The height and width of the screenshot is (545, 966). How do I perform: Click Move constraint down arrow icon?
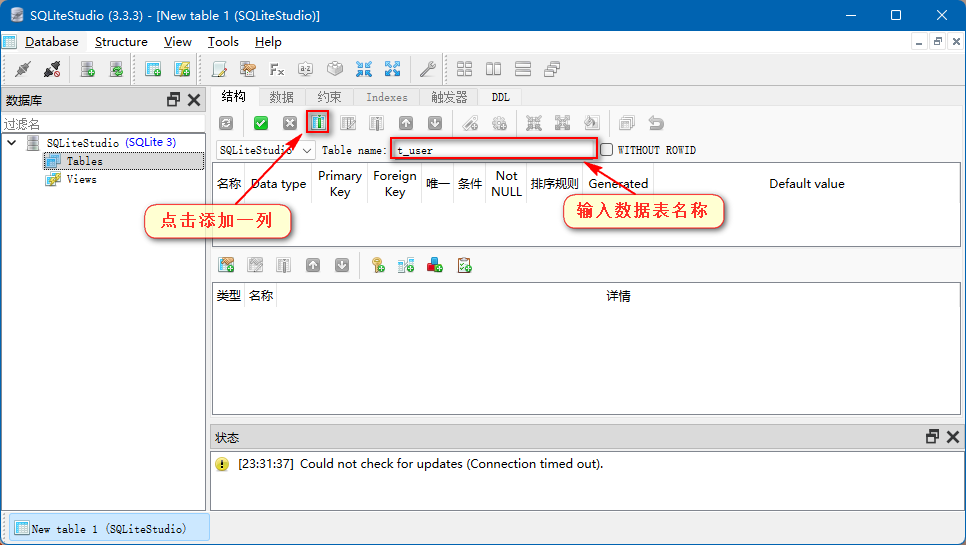tap(342, 265)
